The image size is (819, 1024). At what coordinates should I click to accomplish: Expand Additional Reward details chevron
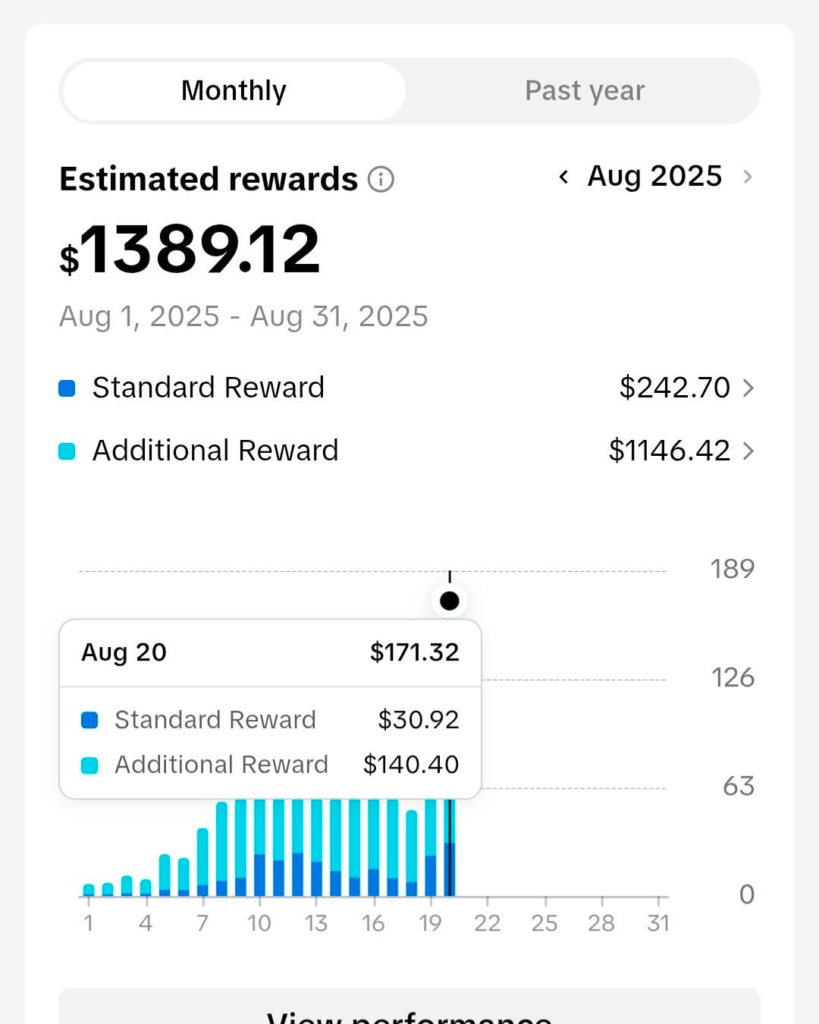point(748,451)
